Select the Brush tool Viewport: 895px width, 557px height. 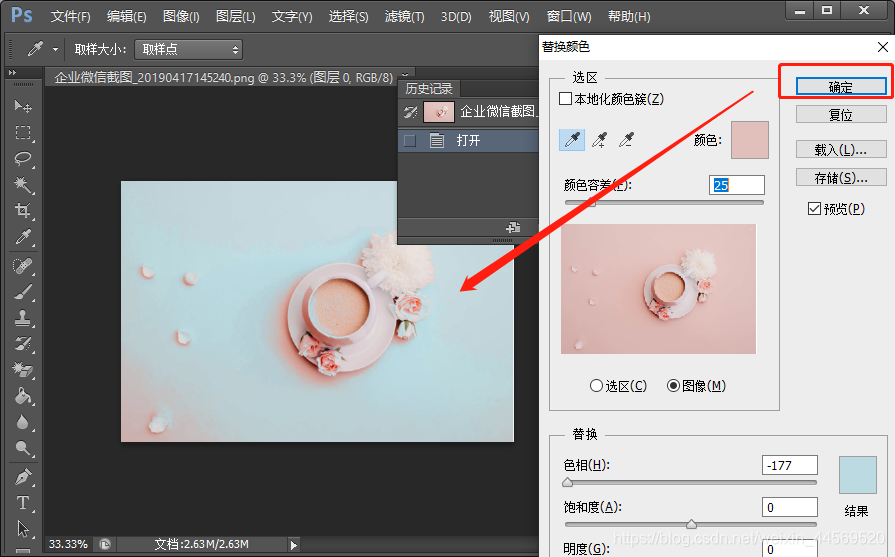pyautogui.click(x=23, y=292)
